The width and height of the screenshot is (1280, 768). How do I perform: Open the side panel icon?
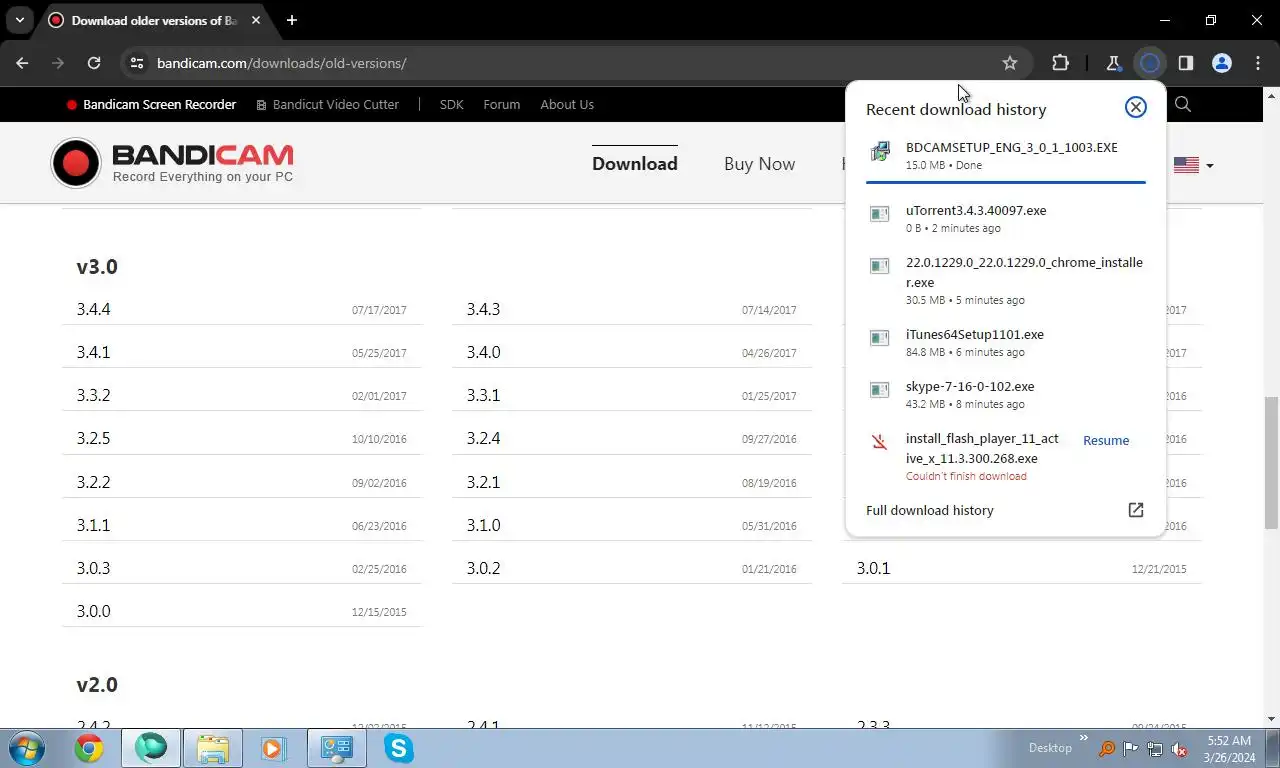point(1185,63)
